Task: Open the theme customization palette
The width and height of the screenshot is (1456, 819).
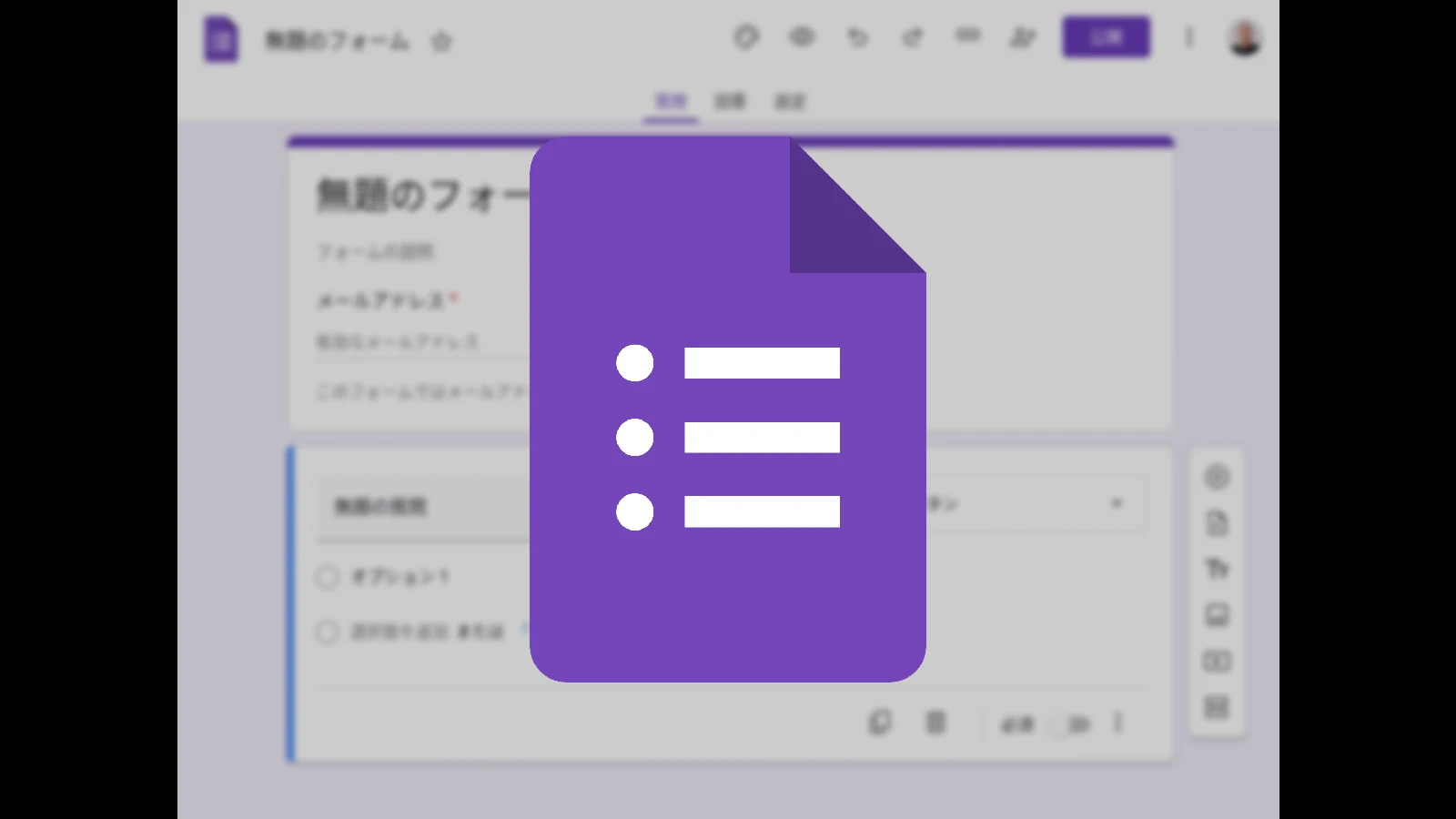Action: pos(746,37)
